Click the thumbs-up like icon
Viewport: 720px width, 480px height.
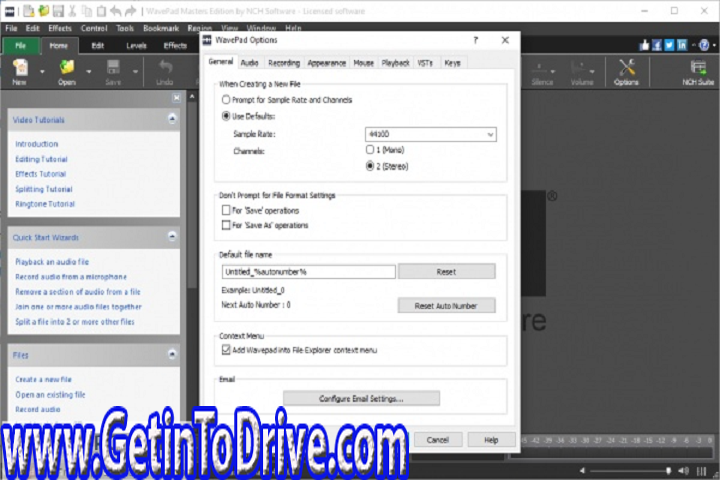(x=644, y=45)
